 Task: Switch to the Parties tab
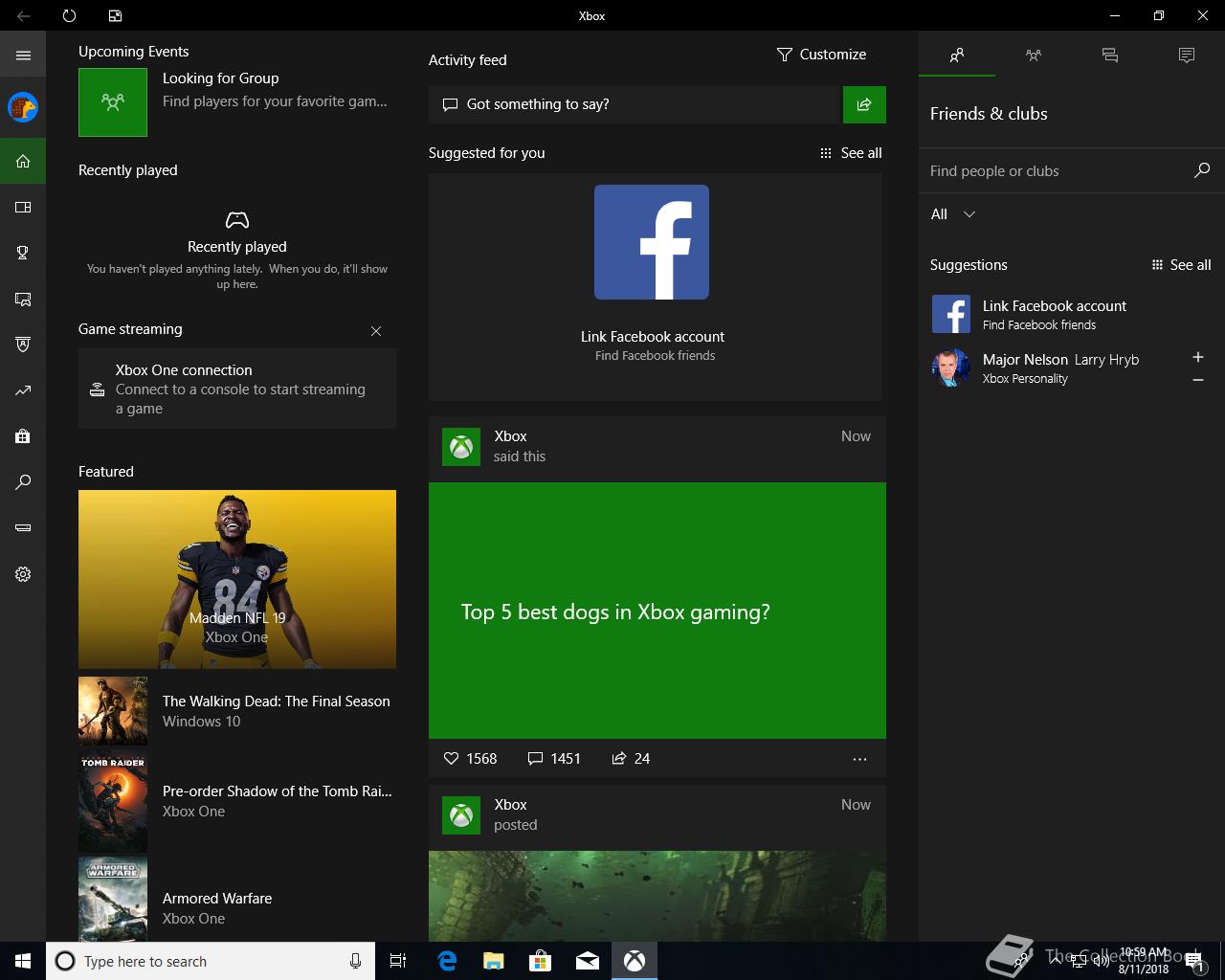[1034, 56]
